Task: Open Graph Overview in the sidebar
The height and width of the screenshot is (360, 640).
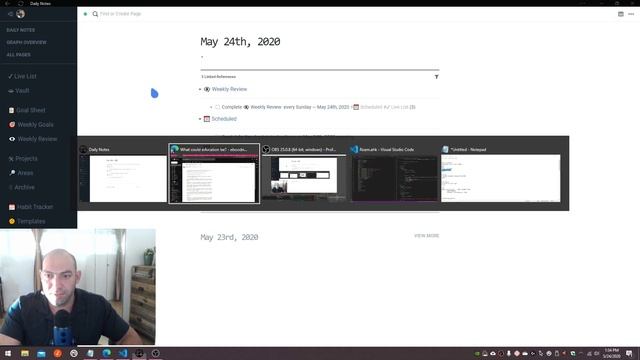Action: coord(27,42)
